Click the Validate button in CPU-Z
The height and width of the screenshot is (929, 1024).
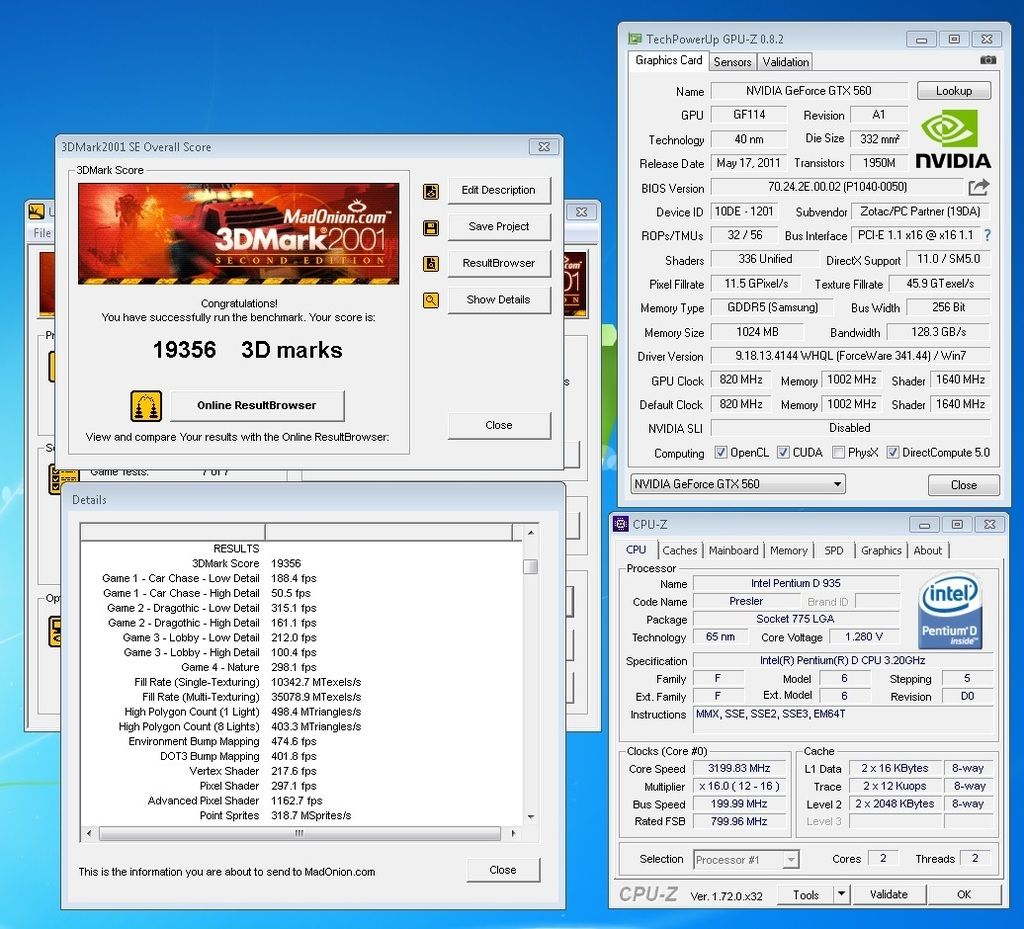point(889,894)
